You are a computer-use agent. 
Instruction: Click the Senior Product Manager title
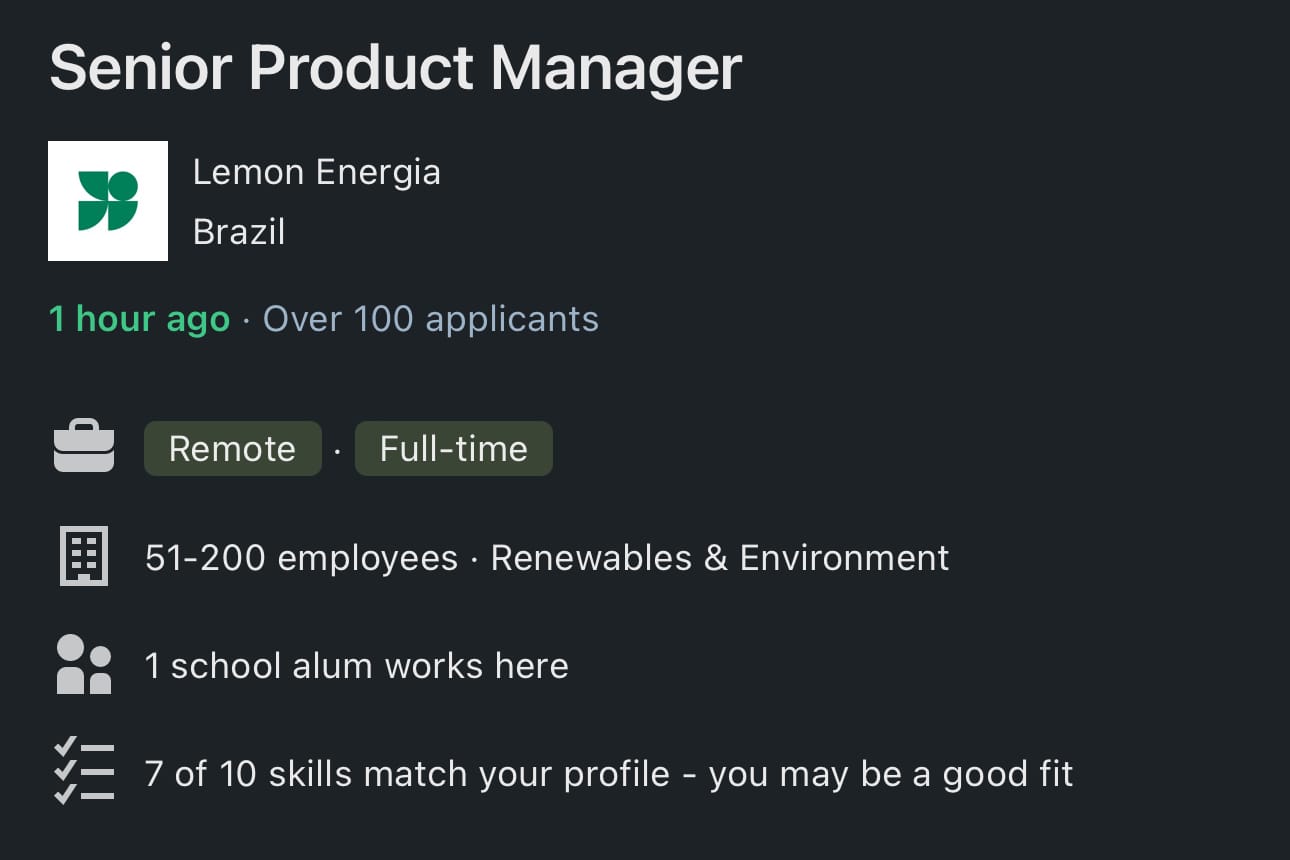coord(395,68)
